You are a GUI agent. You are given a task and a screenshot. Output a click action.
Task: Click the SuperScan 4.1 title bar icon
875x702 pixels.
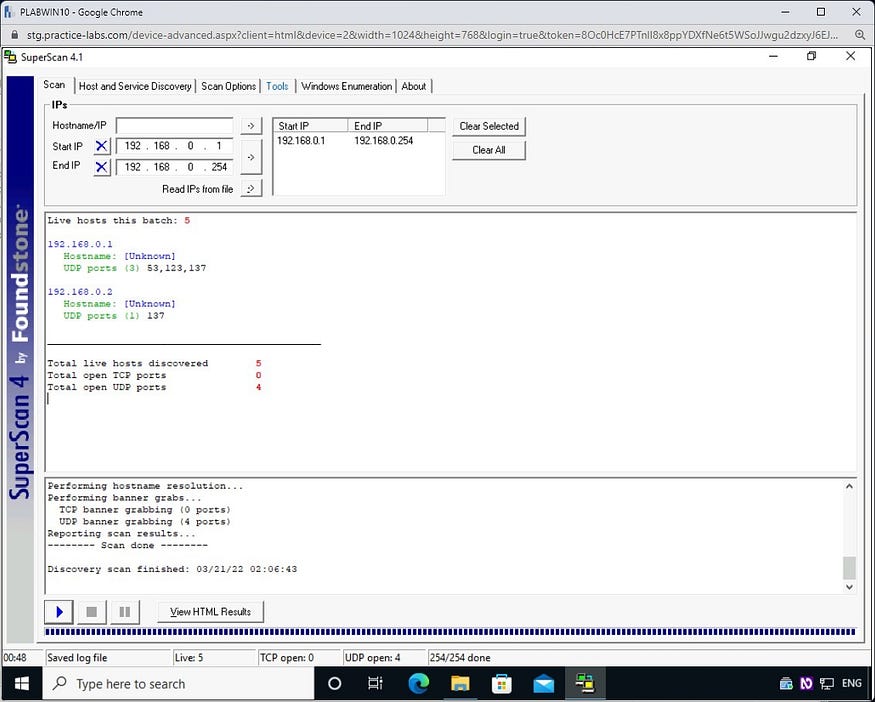click(x=10, y=57)
